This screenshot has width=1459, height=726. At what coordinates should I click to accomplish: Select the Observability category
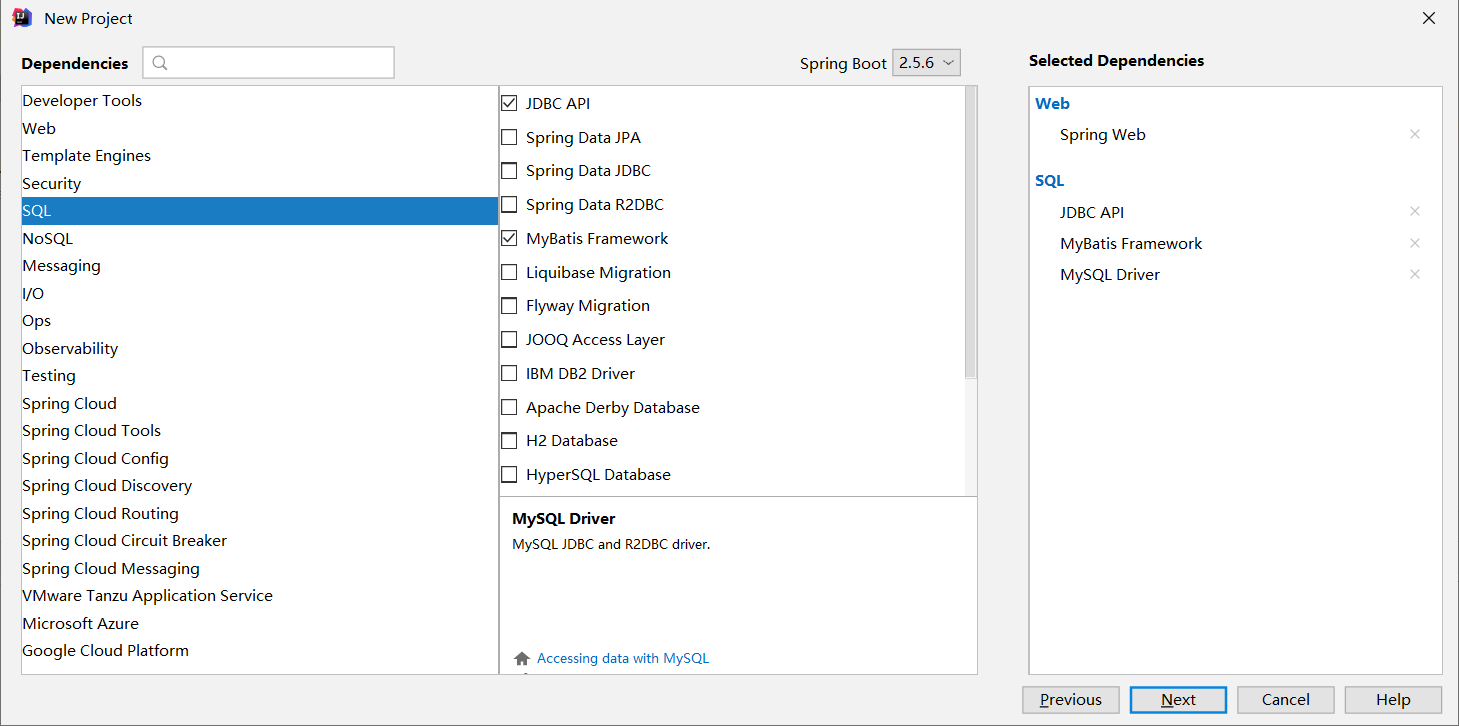[x=260, y=348]
